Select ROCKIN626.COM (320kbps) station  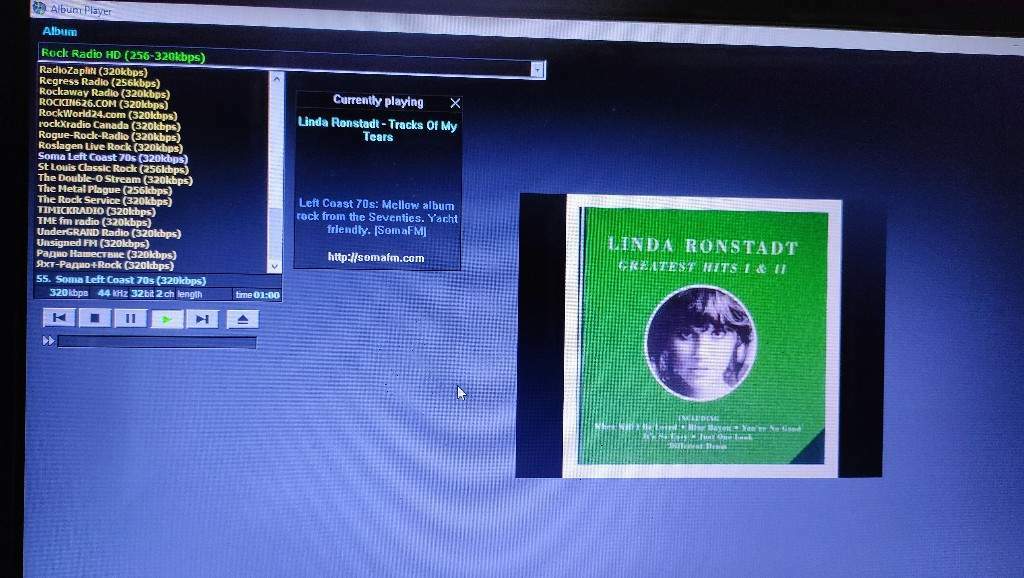[x=103, y=103]
